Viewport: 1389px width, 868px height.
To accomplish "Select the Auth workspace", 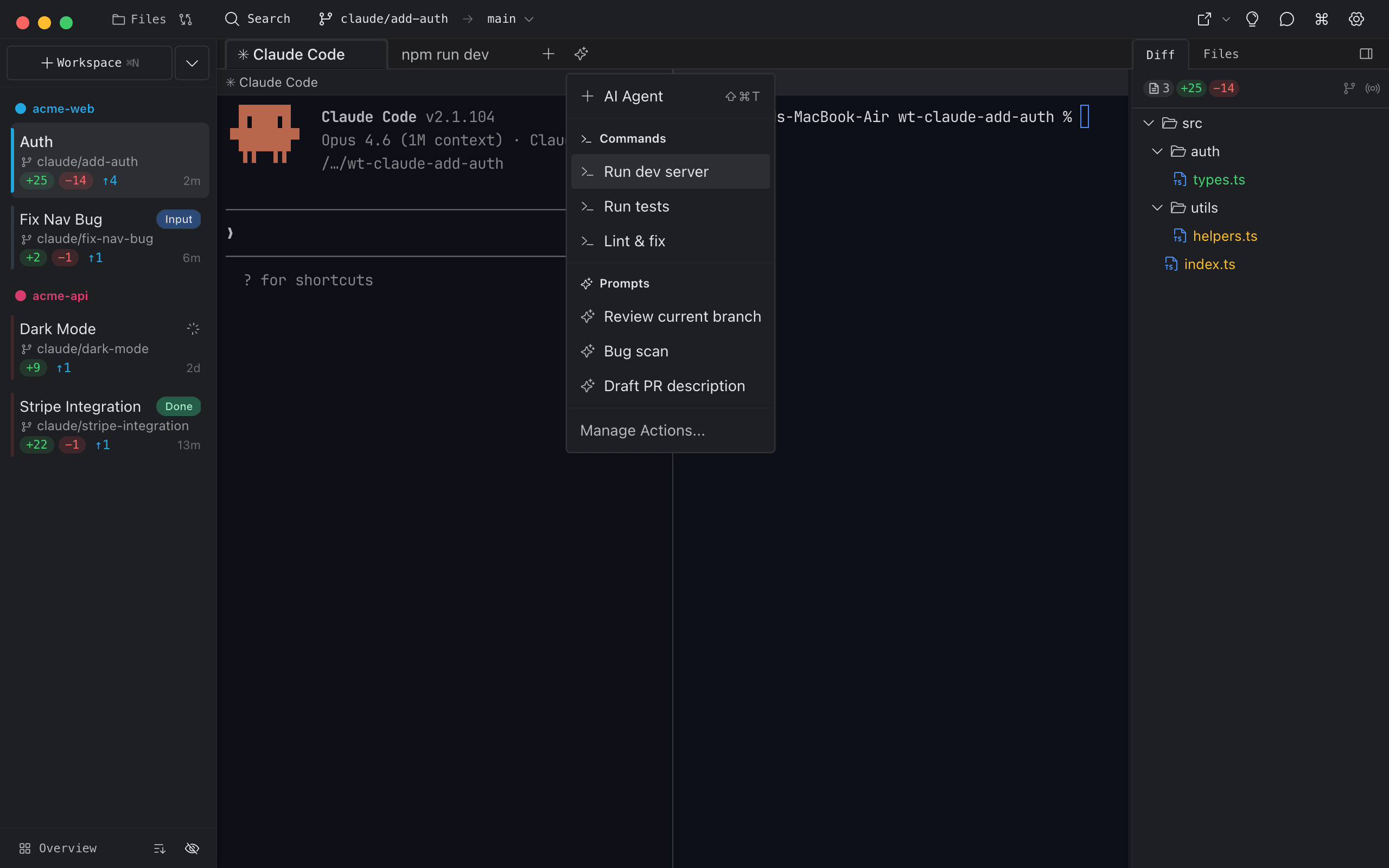I will [x=110, y=160].
